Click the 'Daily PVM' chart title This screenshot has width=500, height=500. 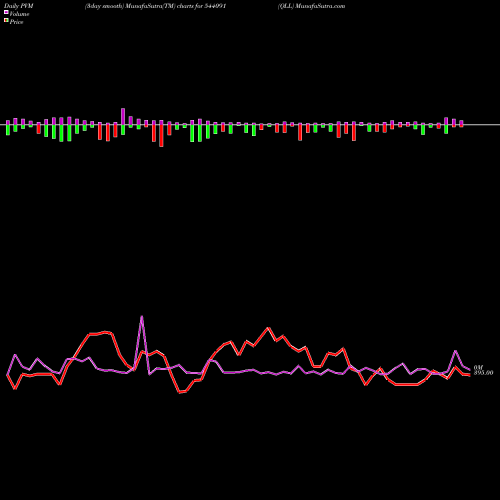(19, 6)
